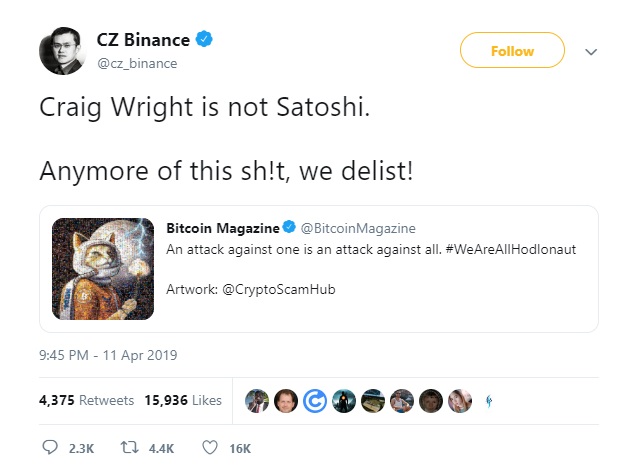635x475 pixels.
Task: Like the tweet with heart icon
Action: (x=210, y=447)
